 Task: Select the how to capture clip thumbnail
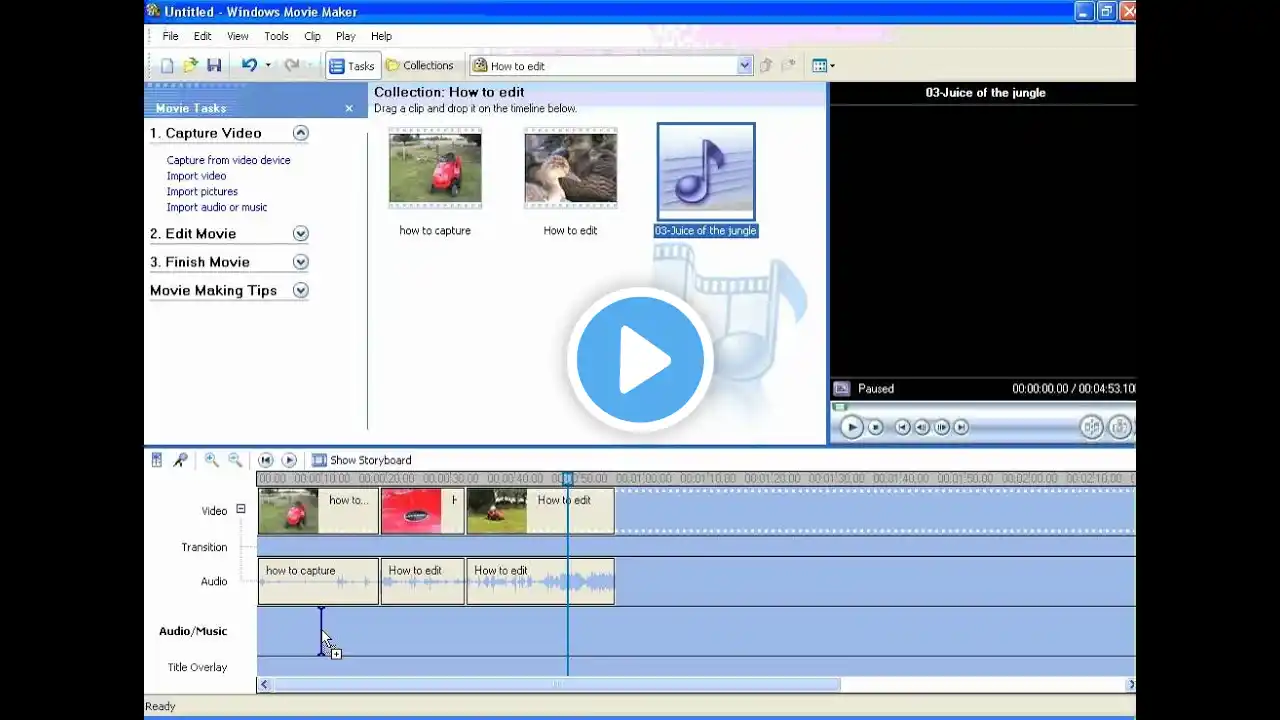[435, 168]
